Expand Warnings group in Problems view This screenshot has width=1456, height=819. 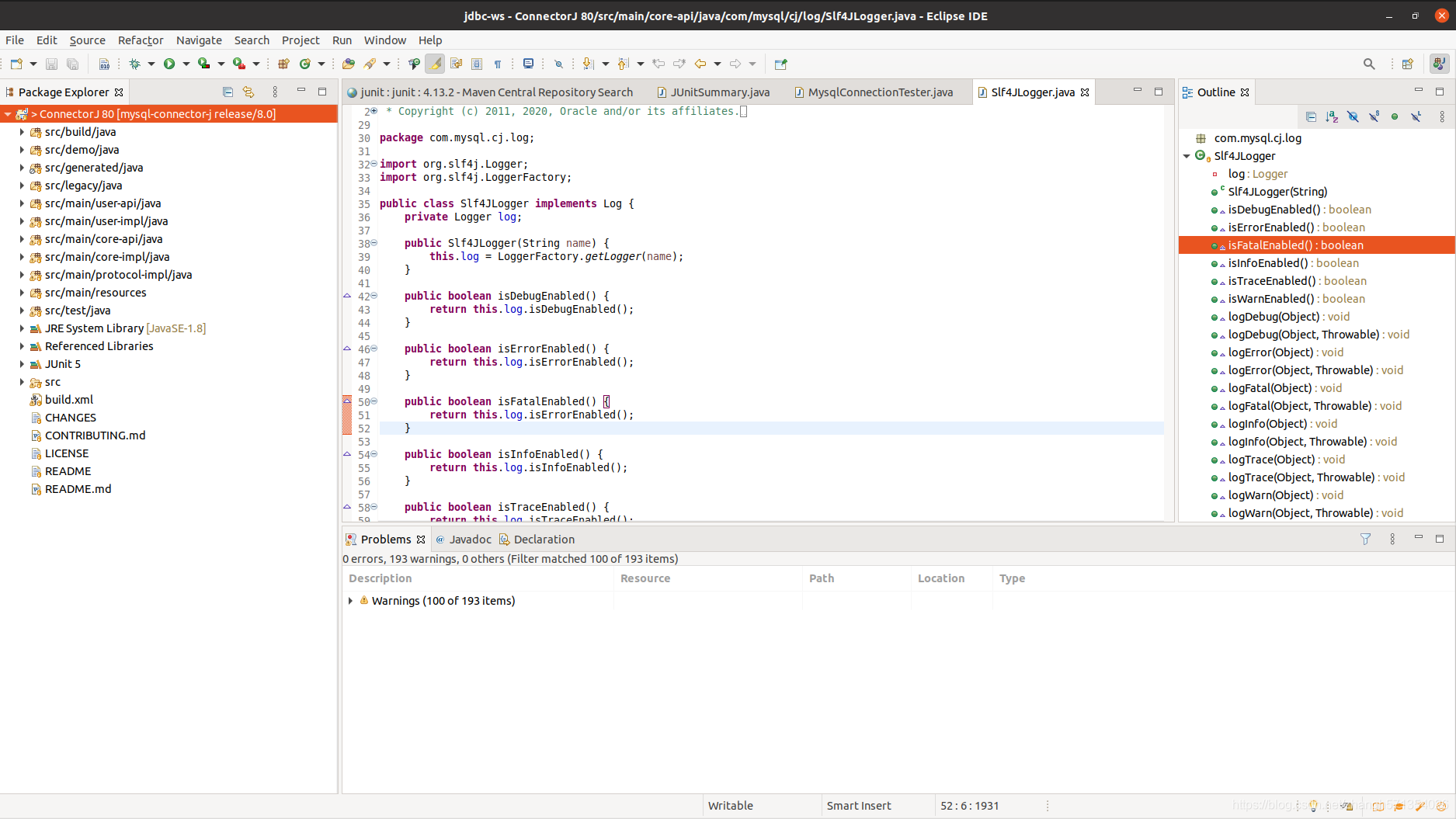[x=350, y=601]
